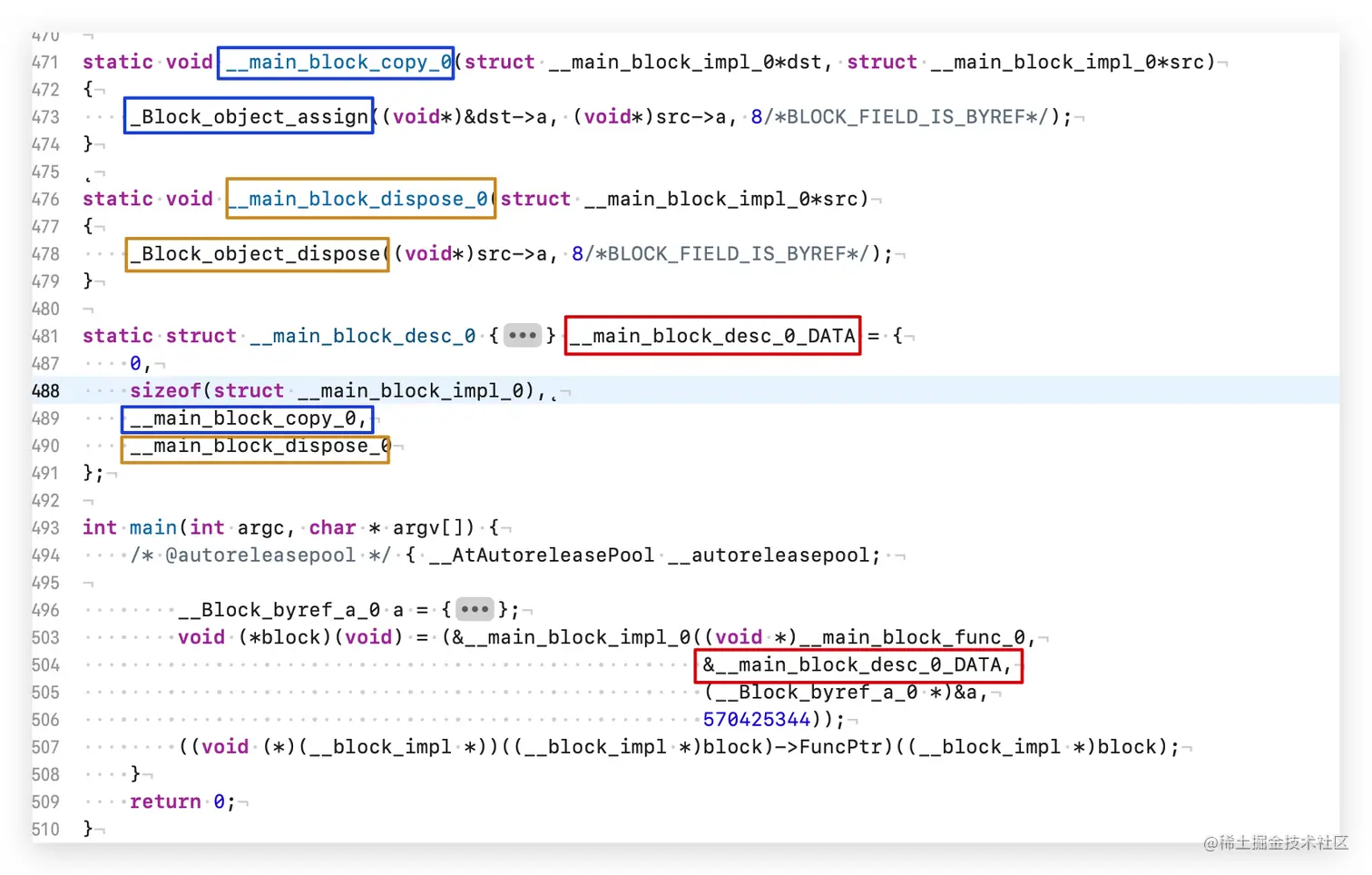The width and height of the screenshot is (1372, 875).
Task: Click __autoreleasepool variable on line 494
Action: tap(769, 555)
